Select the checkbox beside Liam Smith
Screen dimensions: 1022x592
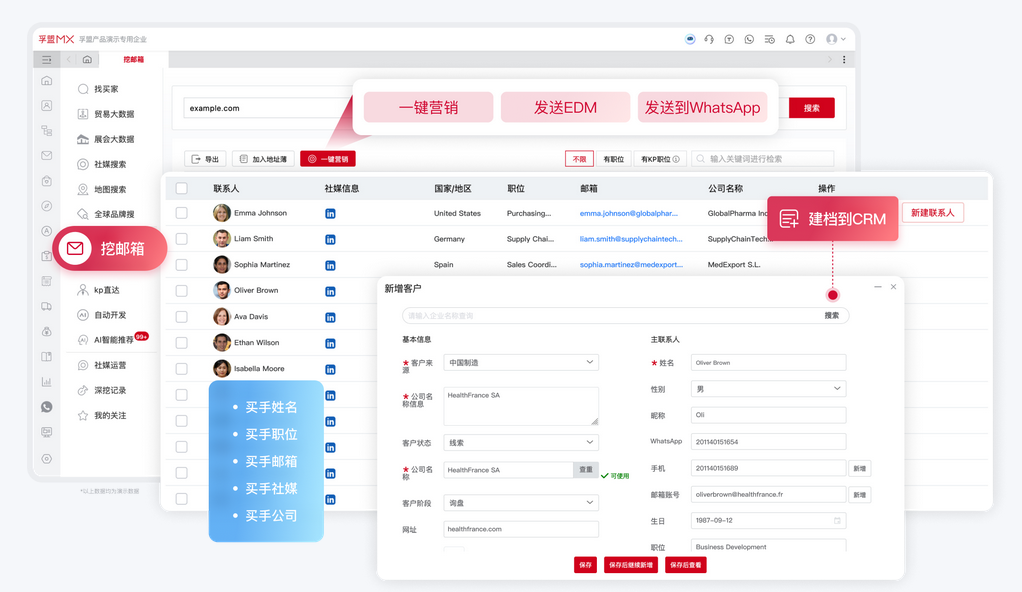[x=181, y=239]
